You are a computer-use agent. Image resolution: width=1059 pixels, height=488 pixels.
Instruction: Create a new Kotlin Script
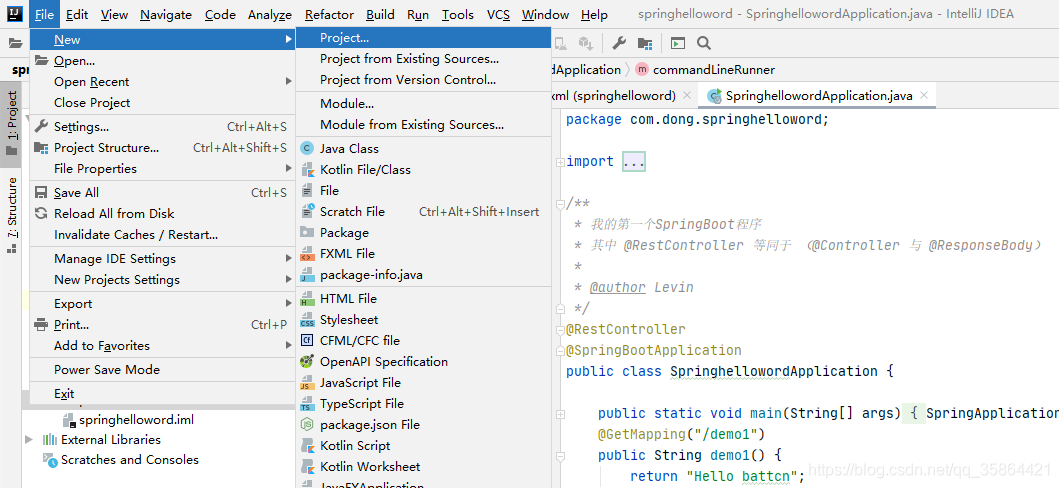(x=423, y=445)
